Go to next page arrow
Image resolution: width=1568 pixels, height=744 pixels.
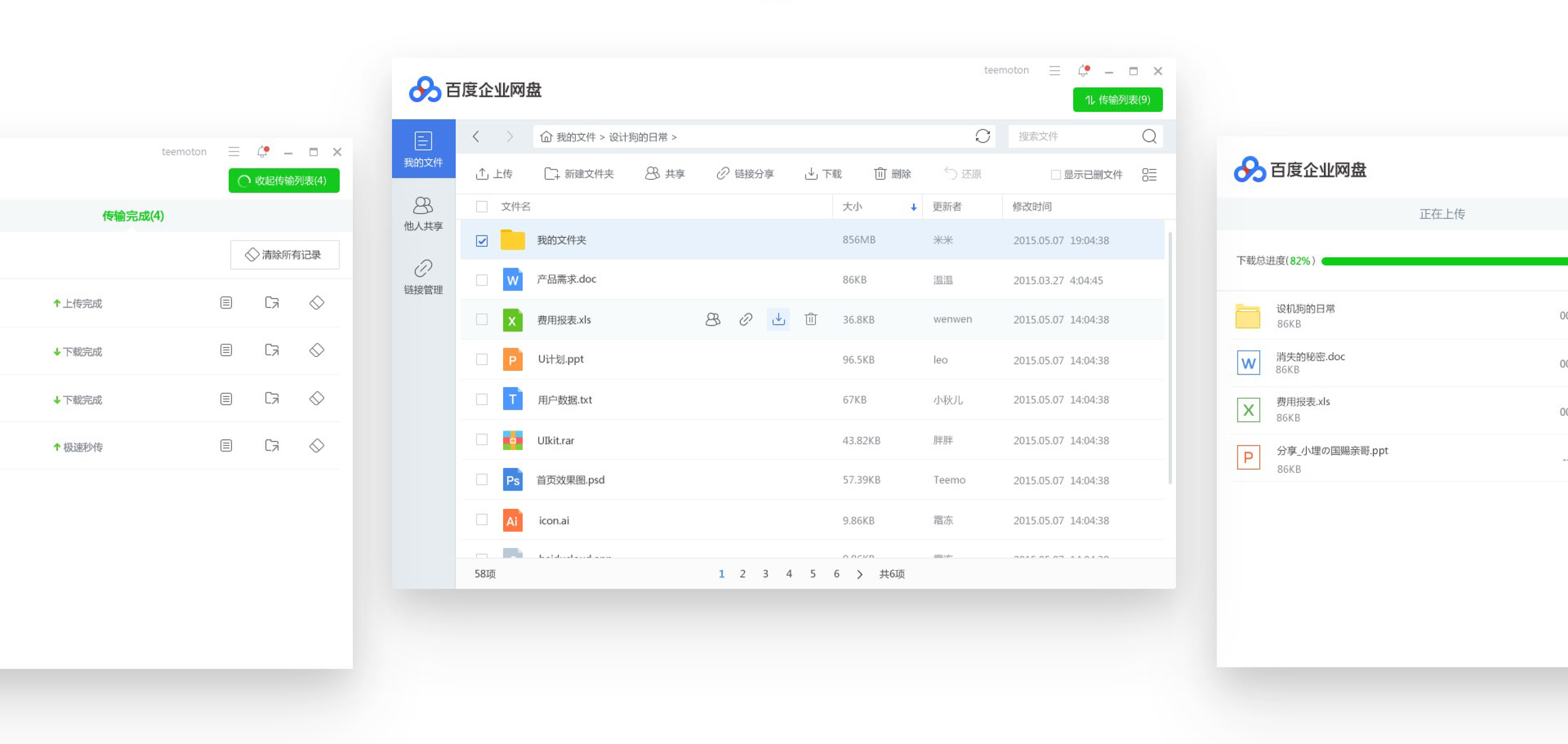tap(859, 574)
